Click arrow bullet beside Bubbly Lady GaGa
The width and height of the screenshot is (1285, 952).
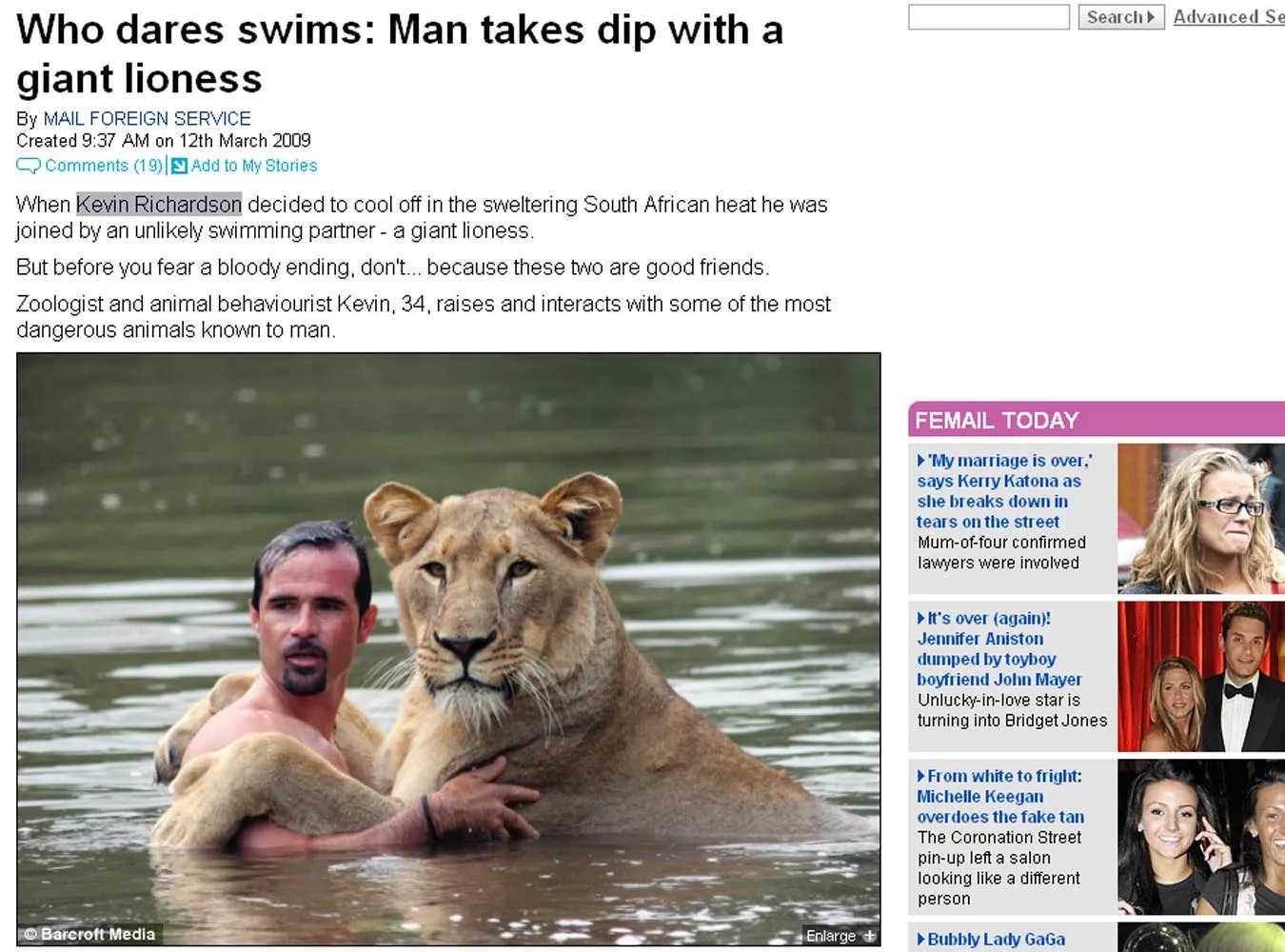point(920,940)
